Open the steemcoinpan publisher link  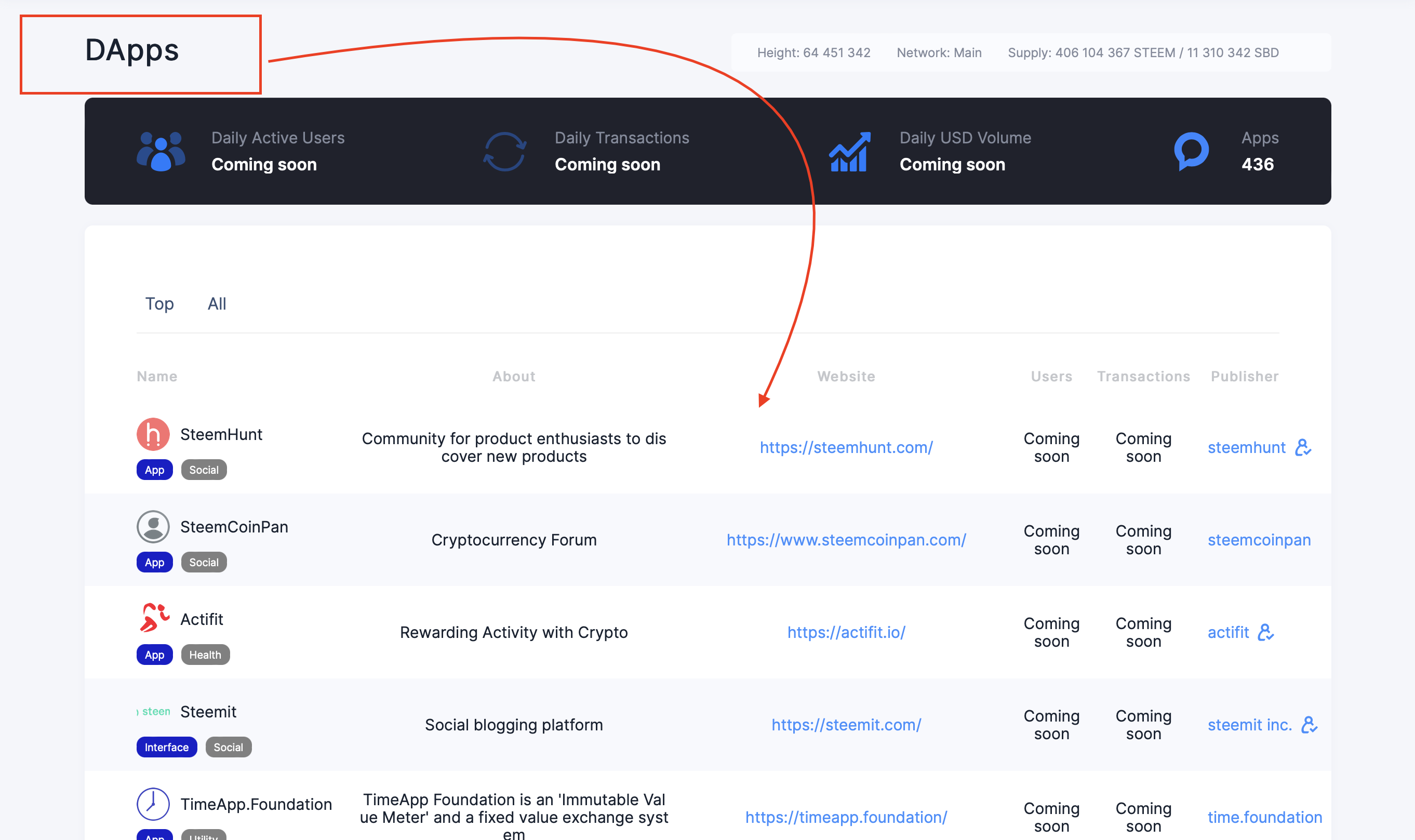(x=1259, y=539)
